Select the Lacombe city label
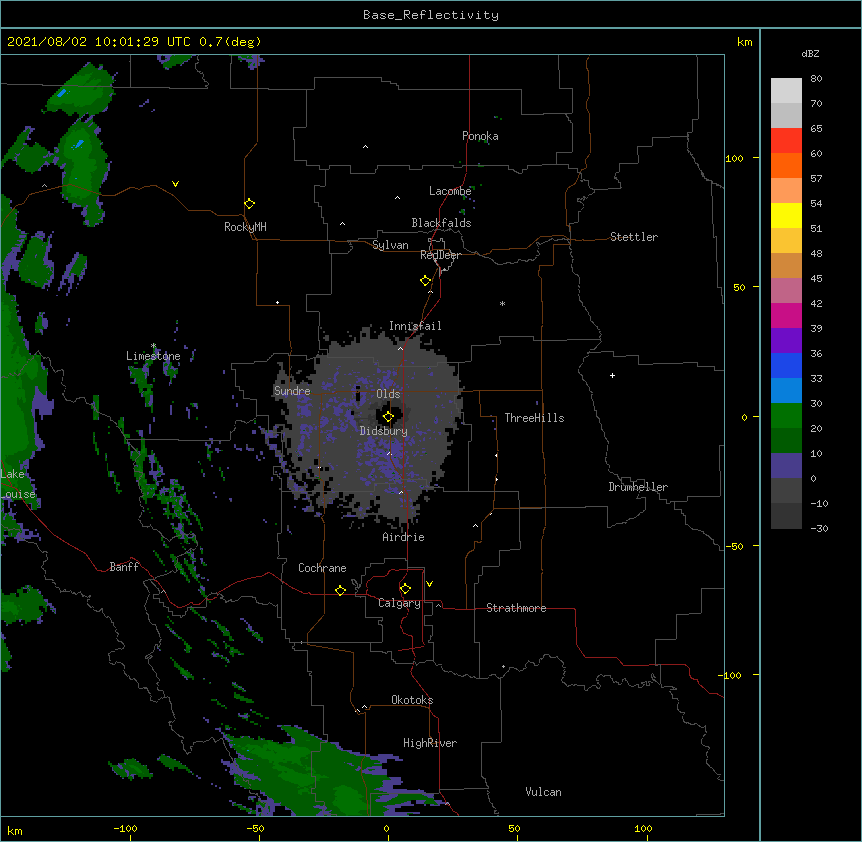862x842 pixels. (x=450, y=191)
